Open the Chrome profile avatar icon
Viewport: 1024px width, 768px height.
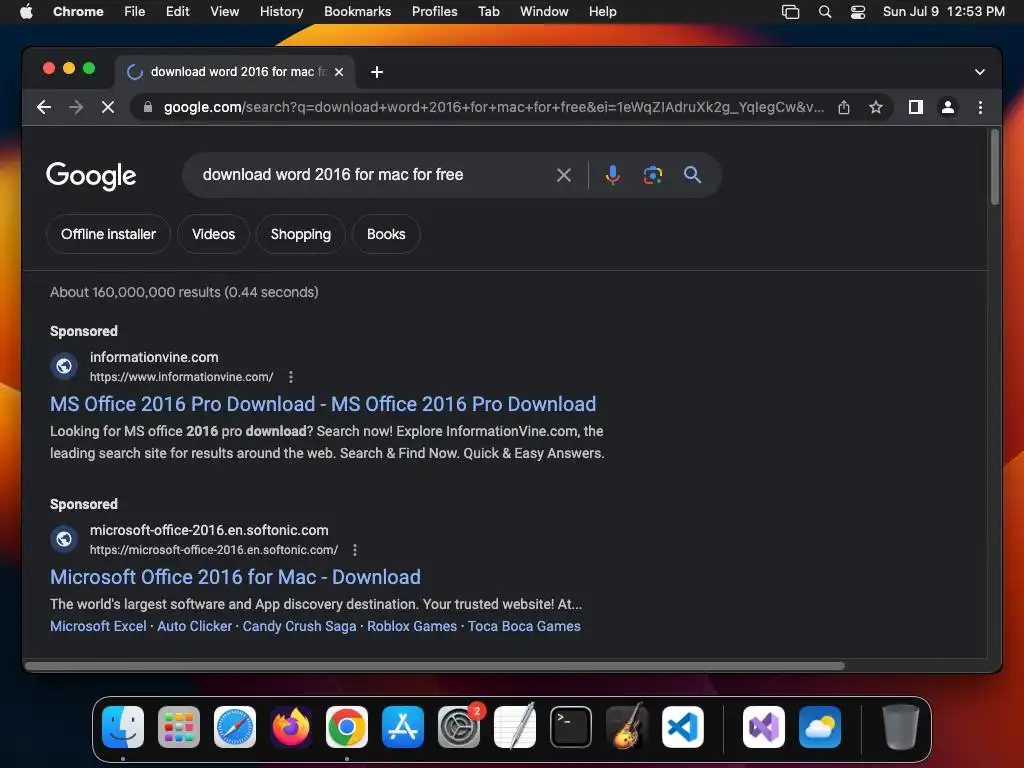pos(948,107)
